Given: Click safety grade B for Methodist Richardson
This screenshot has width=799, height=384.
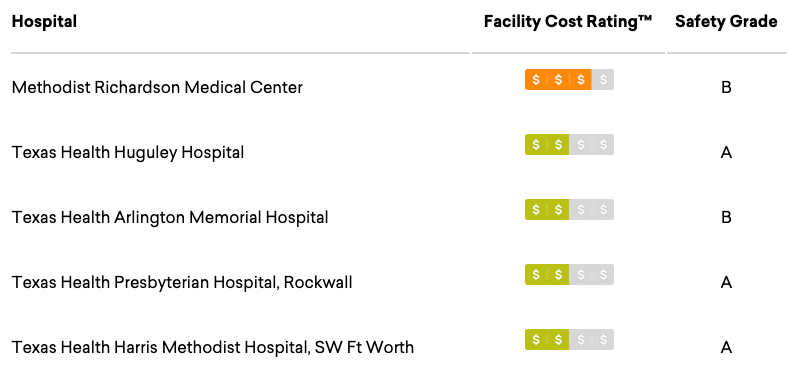Looking at the screenshot, I should pyautogui.click(x=726, y=88).
